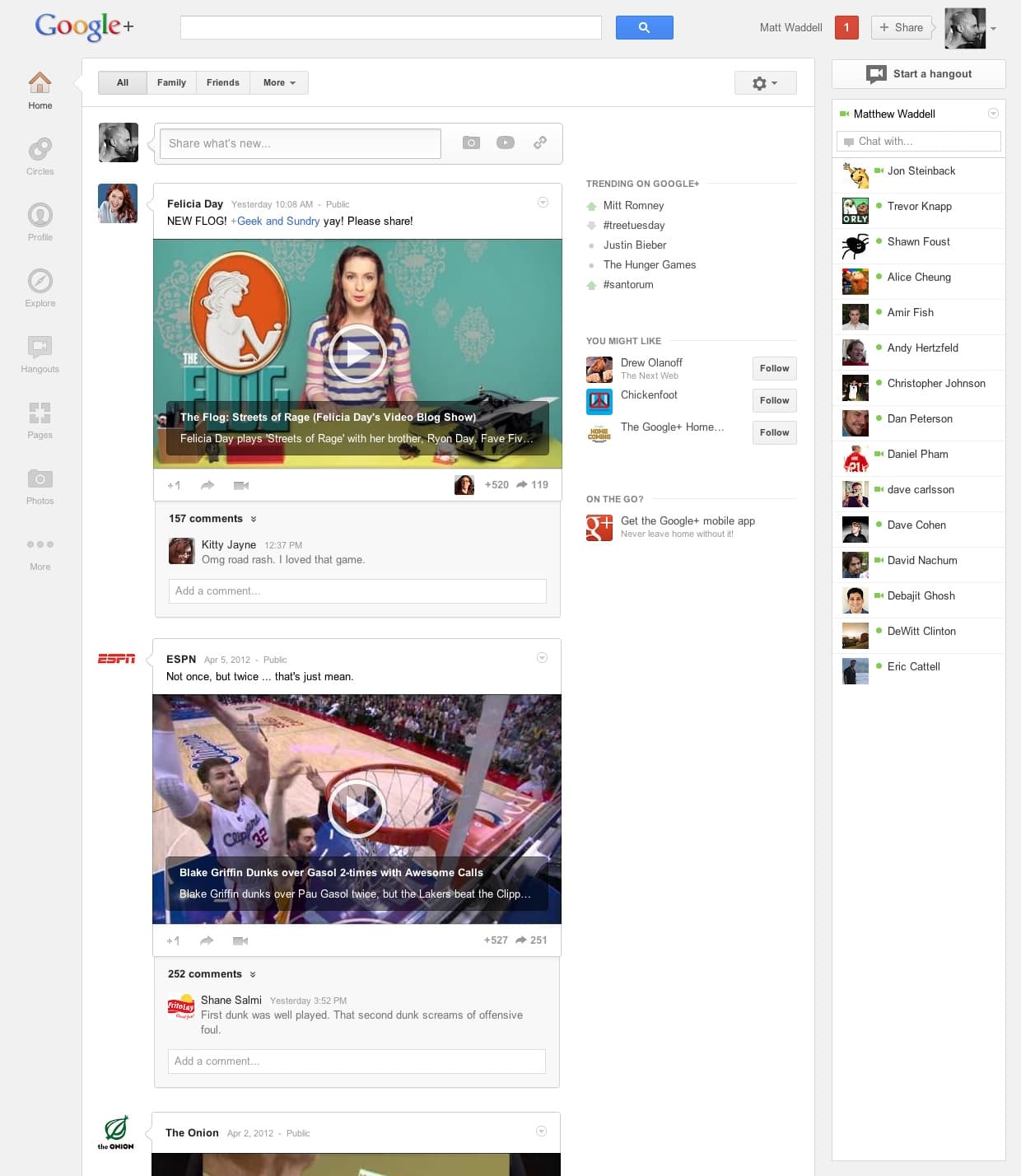Open the Photos camera icon in sidebar
The height and width of the screenshot is (1176, 1021).
click(40, 479)
